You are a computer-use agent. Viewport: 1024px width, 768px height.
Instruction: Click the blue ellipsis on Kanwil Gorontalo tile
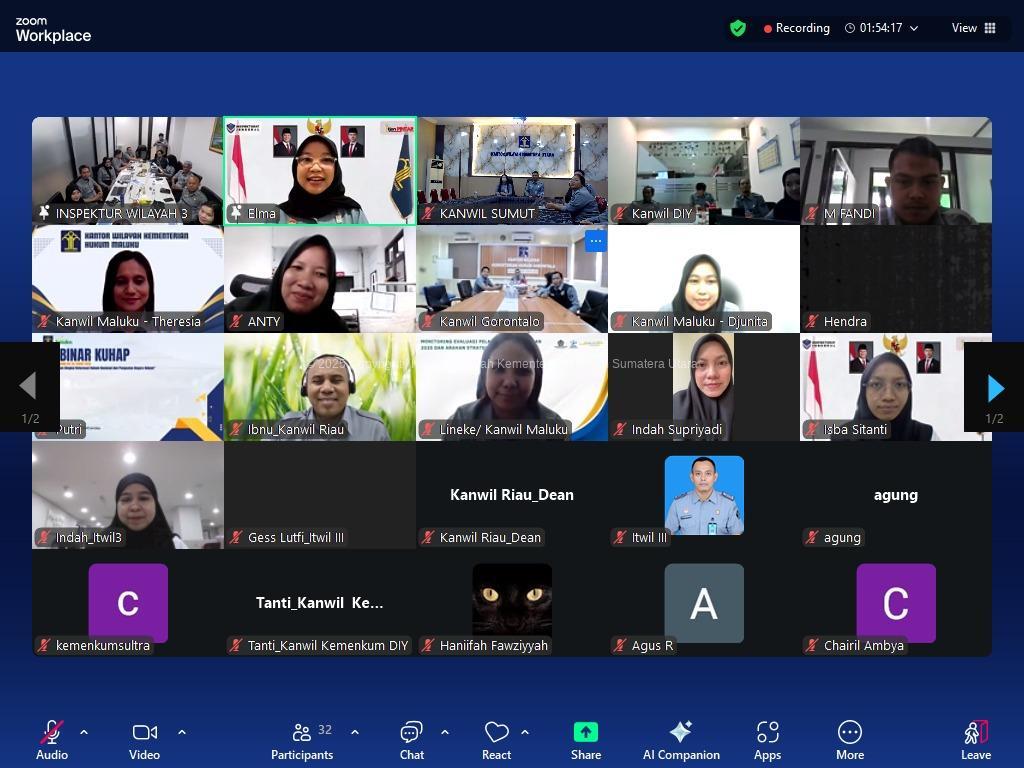(x=595, y=240)
